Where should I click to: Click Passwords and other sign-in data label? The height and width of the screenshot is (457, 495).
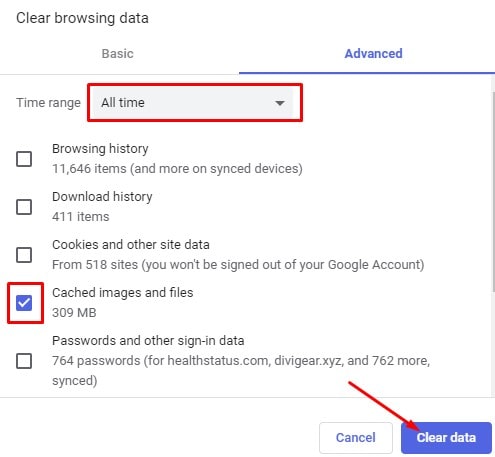(x=148, y=341)
